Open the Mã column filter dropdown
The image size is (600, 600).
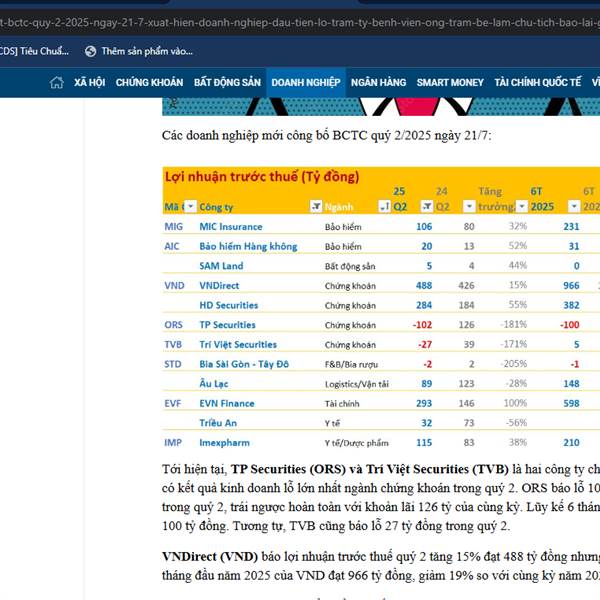click(190, 207)
